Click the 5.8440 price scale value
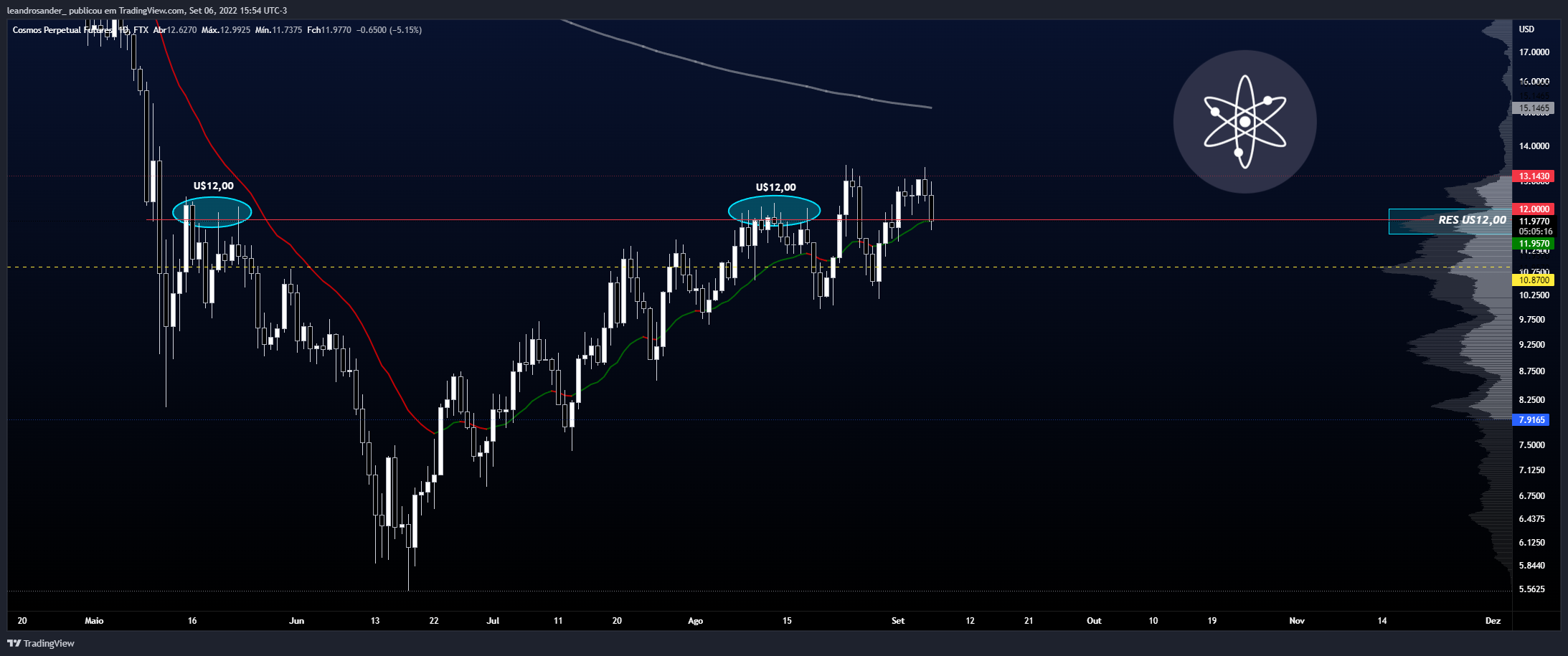The width and height of the screenshot is (1568, 656). pyautogui.click(x=1532, y=566)
